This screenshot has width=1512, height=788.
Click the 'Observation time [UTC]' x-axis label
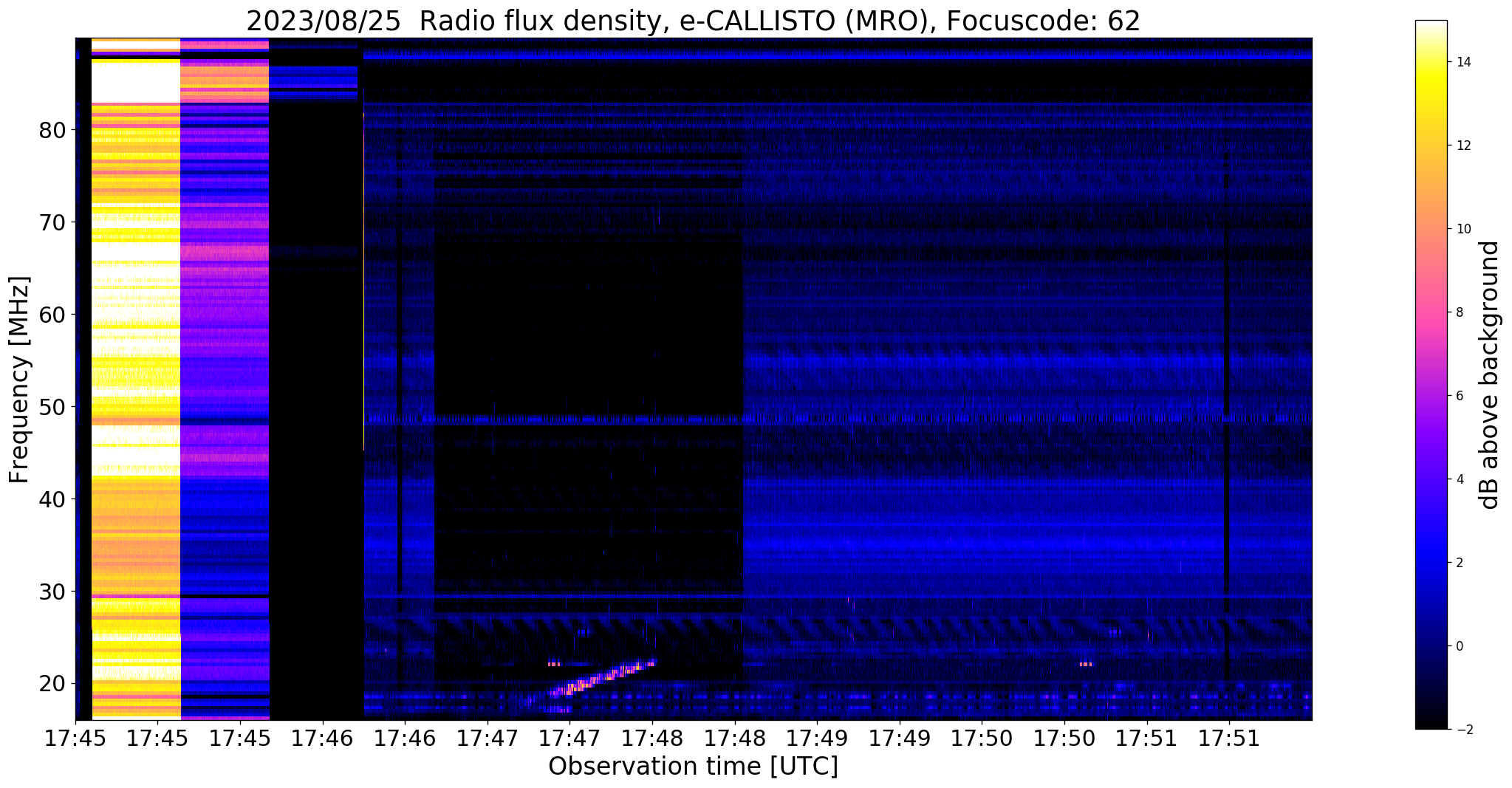point(693,767)
